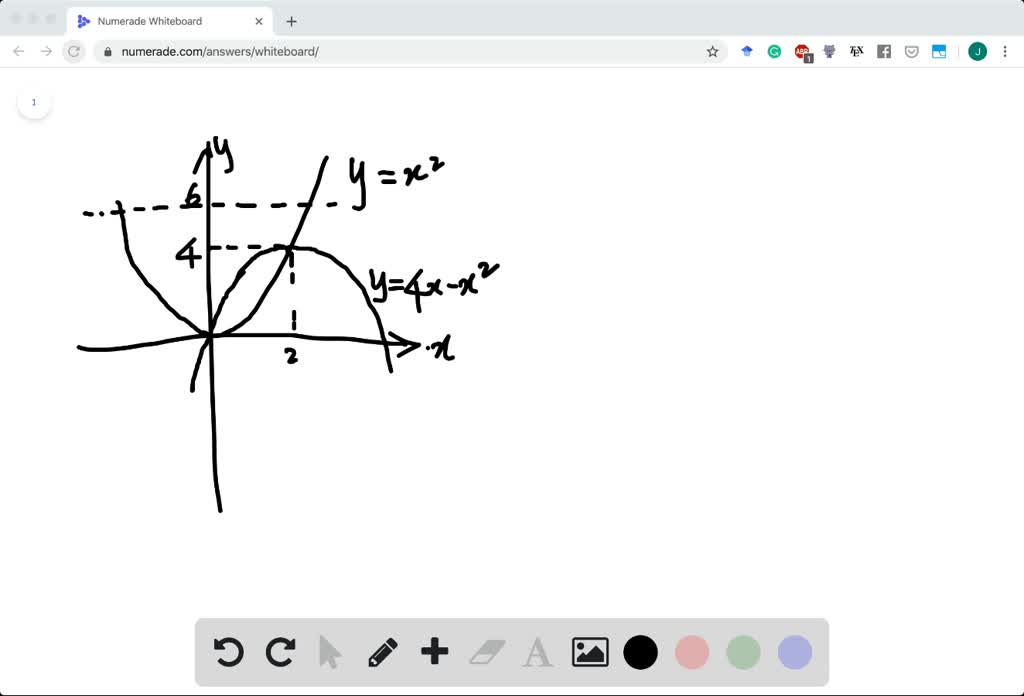The width and height of the screenshot is (1024, 696).
Task: Select the Text tool
Action: pyautogui.click(x=538, y=652)
